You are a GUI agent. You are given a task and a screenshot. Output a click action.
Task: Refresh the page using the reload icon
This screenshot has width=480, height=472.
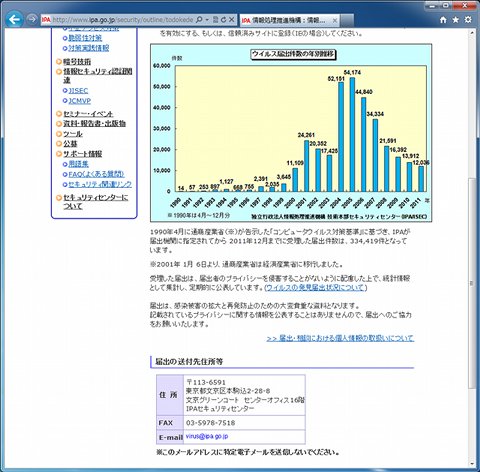click(x=223, y=20)
